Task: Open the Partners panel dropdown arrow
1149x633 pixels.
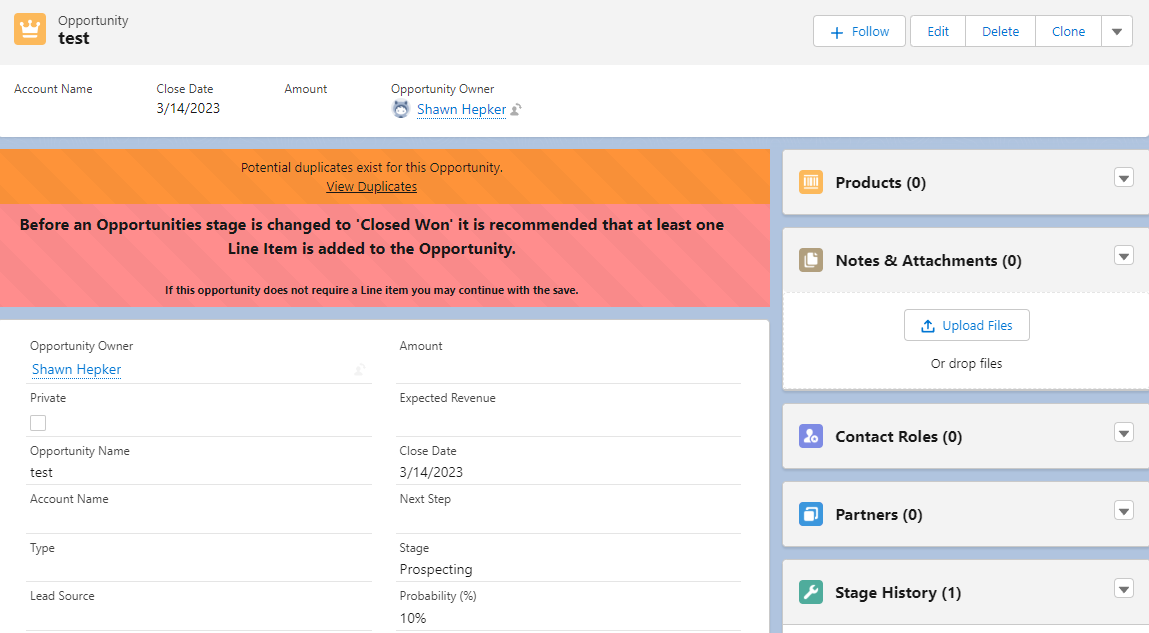Action: pyautogui.click(x=1124, y=511)
